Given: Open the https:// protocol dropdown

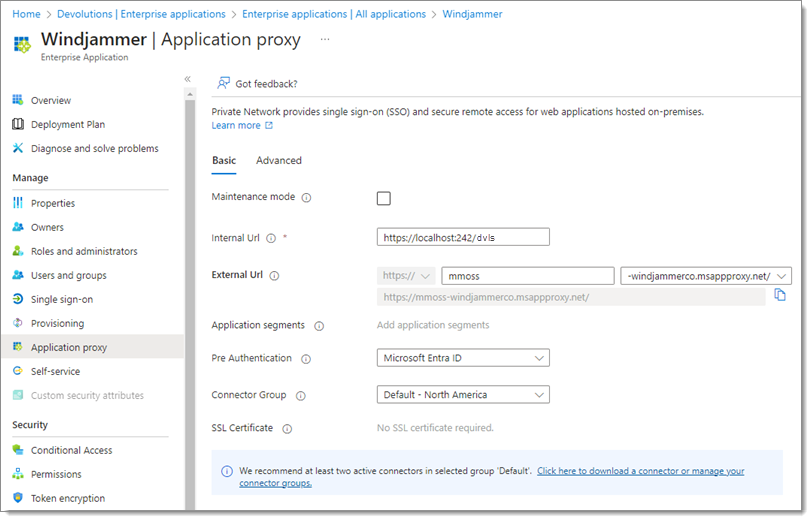Looking at the screenshot, I should coord(406,276).
